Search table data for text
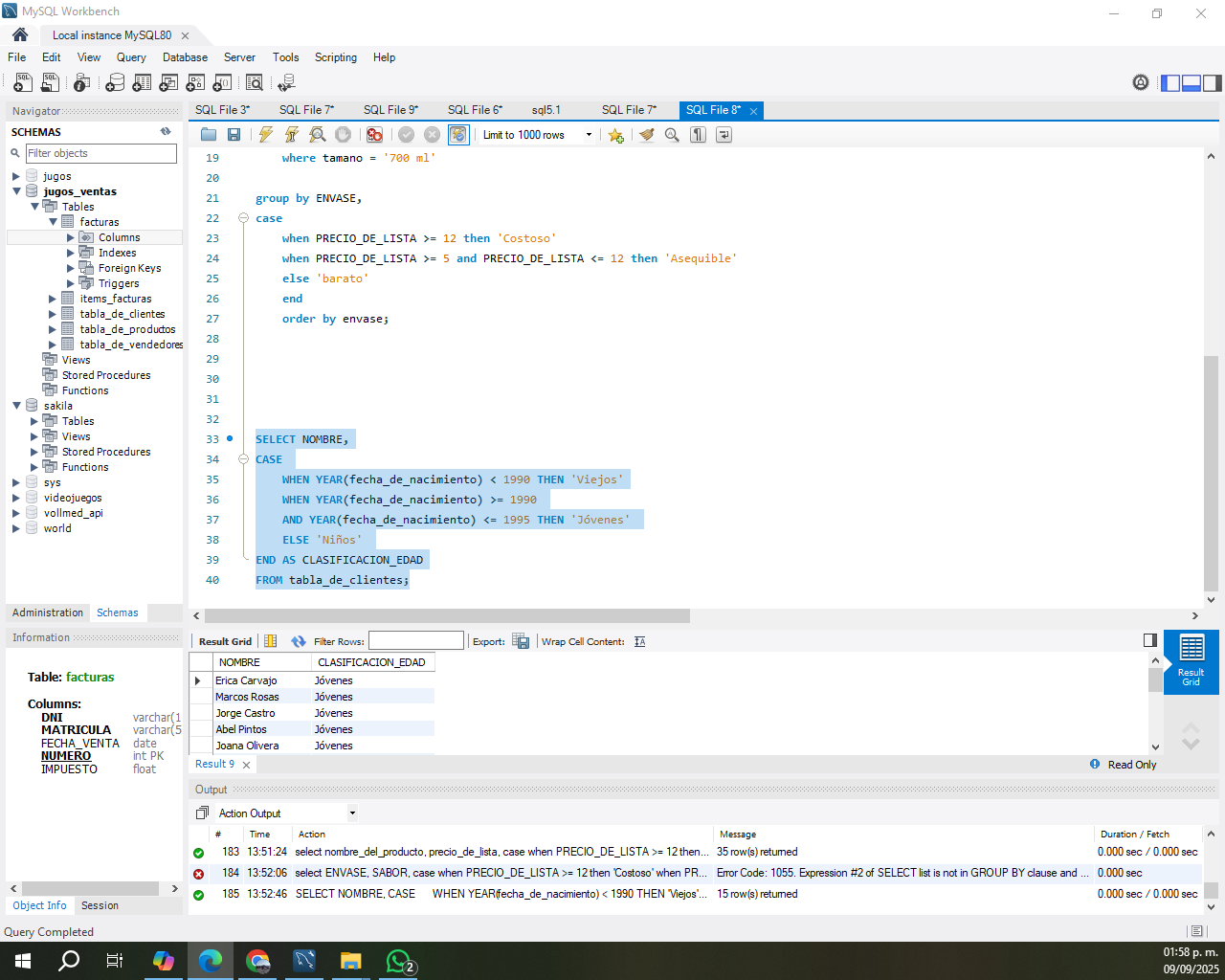Screen dimensions: 1225x980 pyautogui.click(x=255, y=83)
